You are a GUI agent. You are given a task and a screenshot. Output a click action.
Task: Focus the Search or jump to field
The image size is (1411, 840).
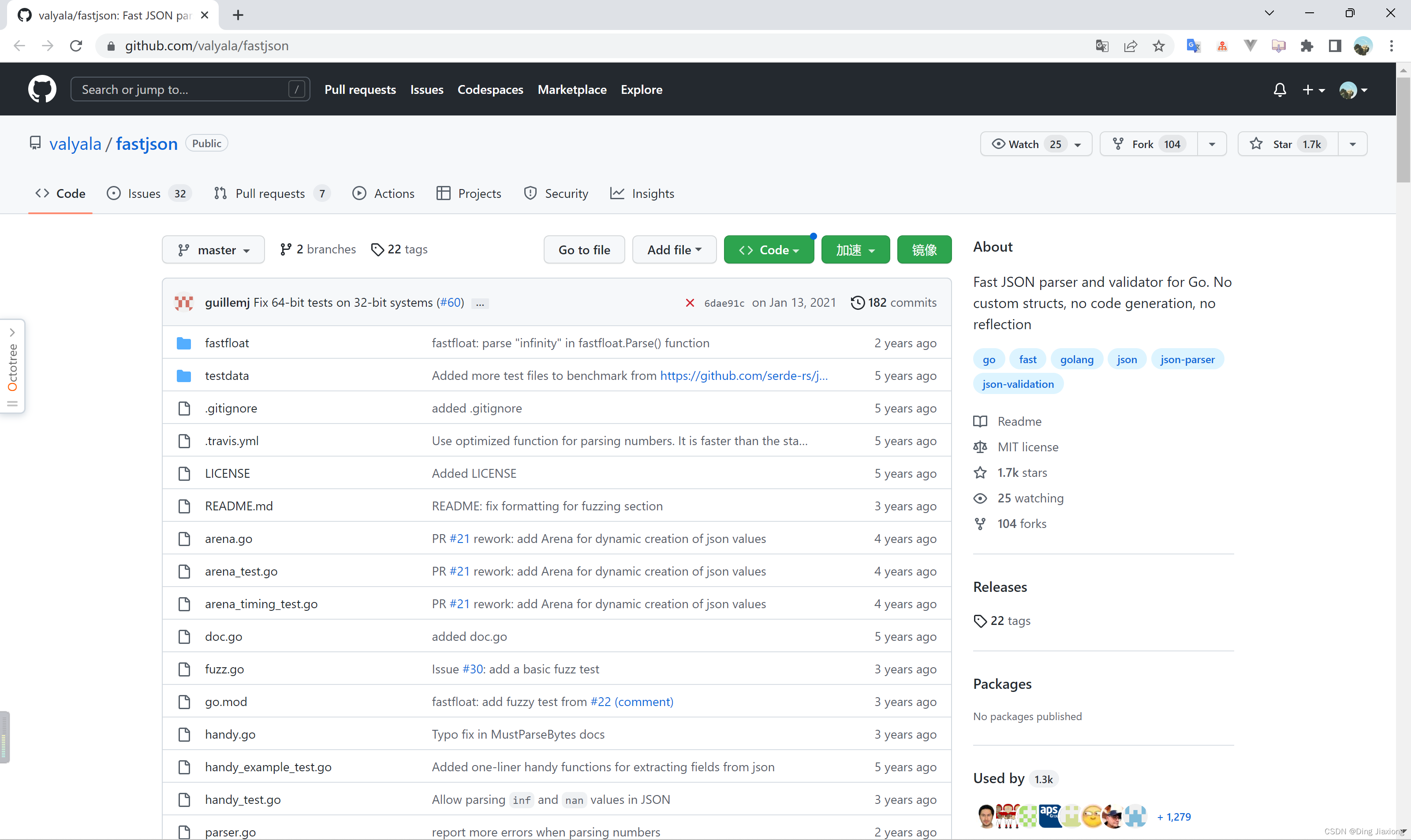pos(190,89)
